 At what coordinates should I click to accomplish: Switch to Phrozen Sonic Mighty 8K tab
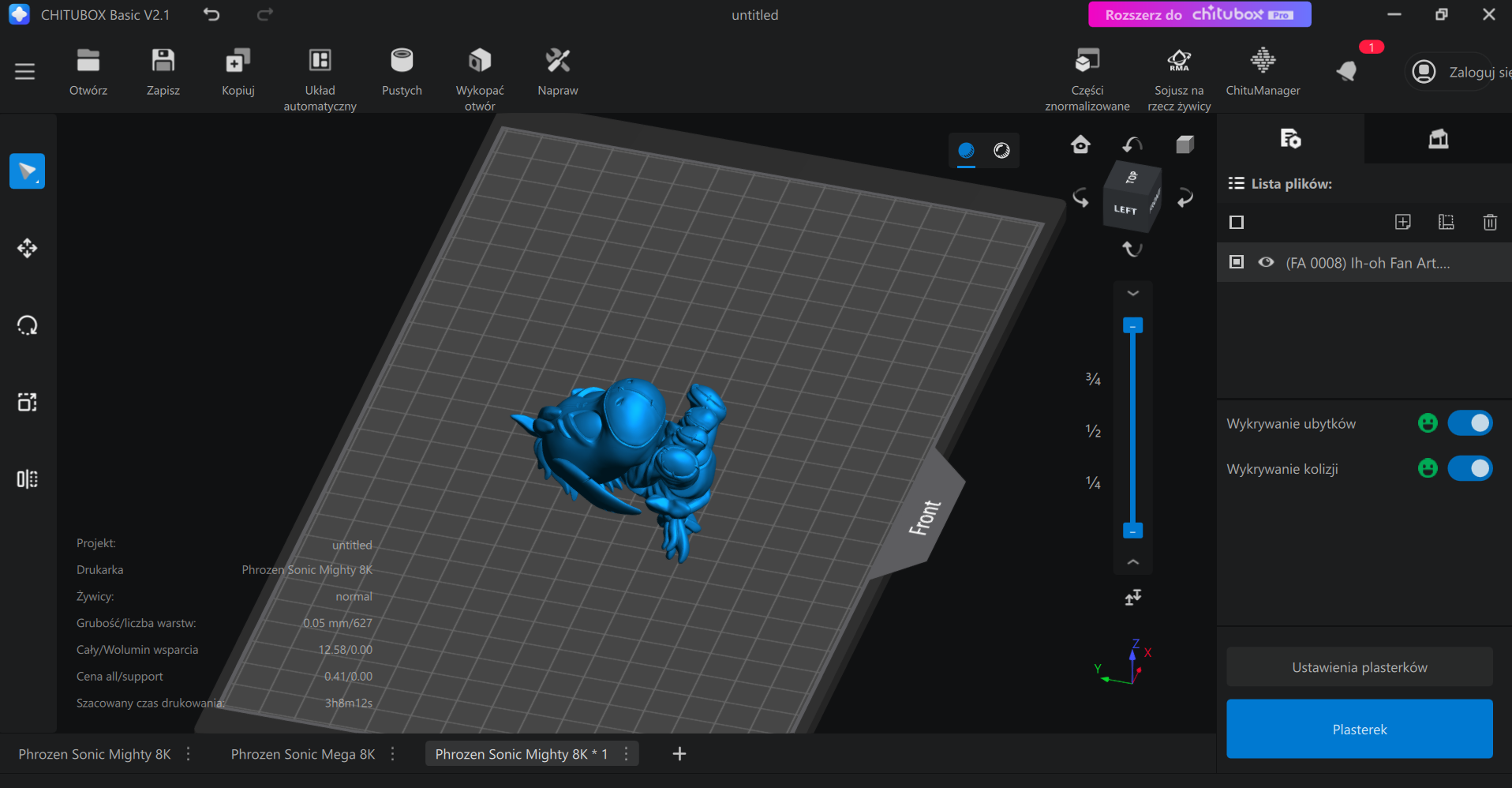[x=95, y=754]
